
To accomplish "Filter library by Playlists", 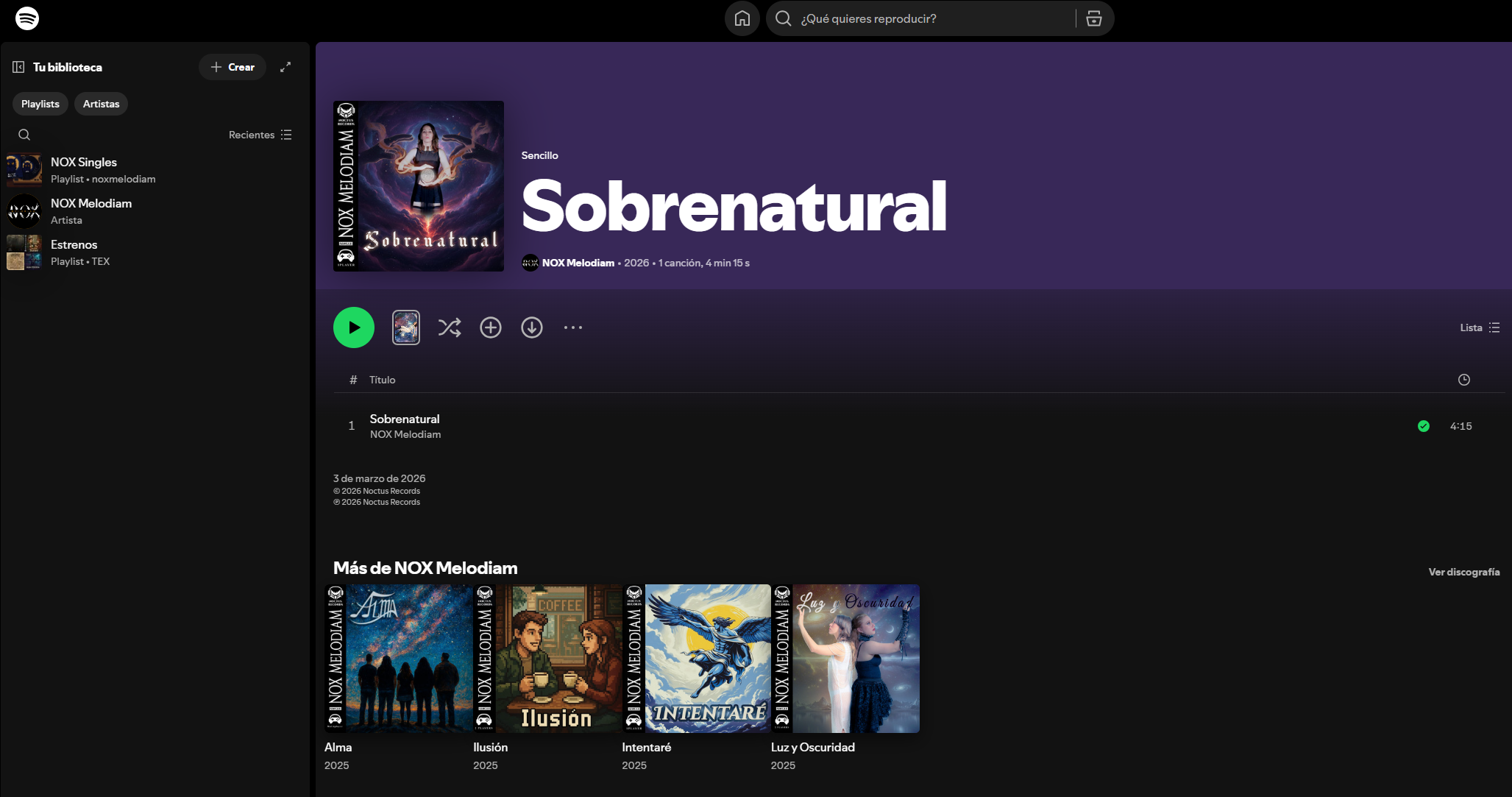I will (40, 104).
